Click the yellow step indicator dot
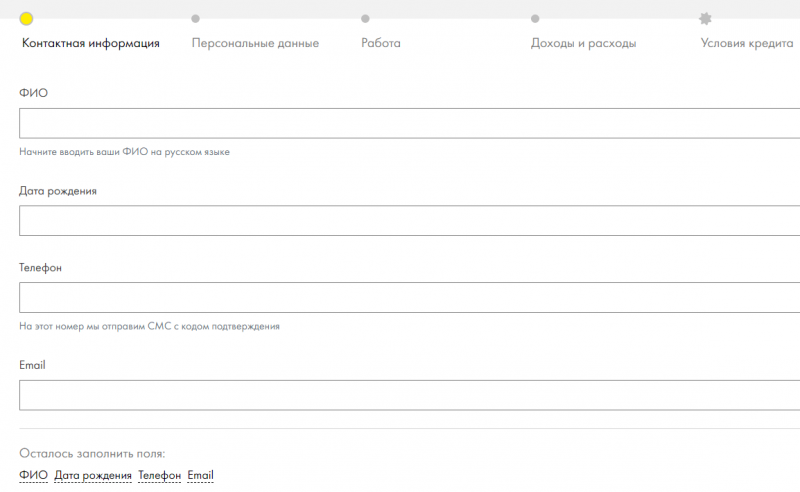This screenshot has width=800, height=492. pyautogui.click(x=26, y=19)
